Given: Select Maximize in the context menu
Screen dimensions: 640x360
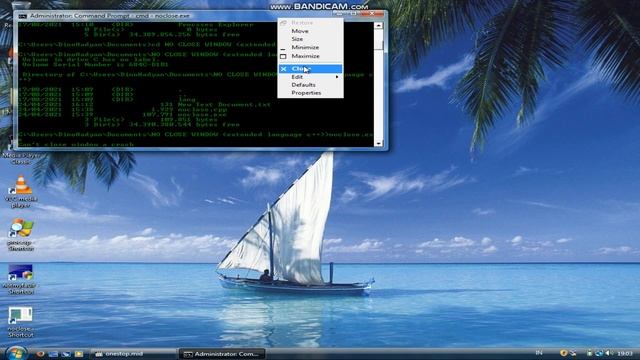Looking at the screenshot, I should 310,56.
